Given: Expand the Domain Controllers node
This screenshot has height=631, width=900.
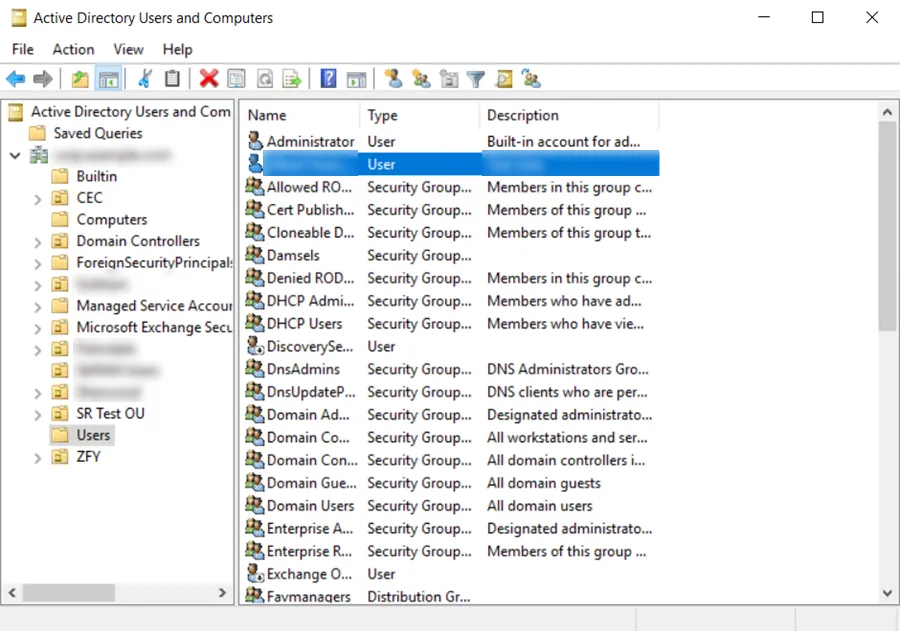Looking at the screenshot, I should [x=37, y=242].
